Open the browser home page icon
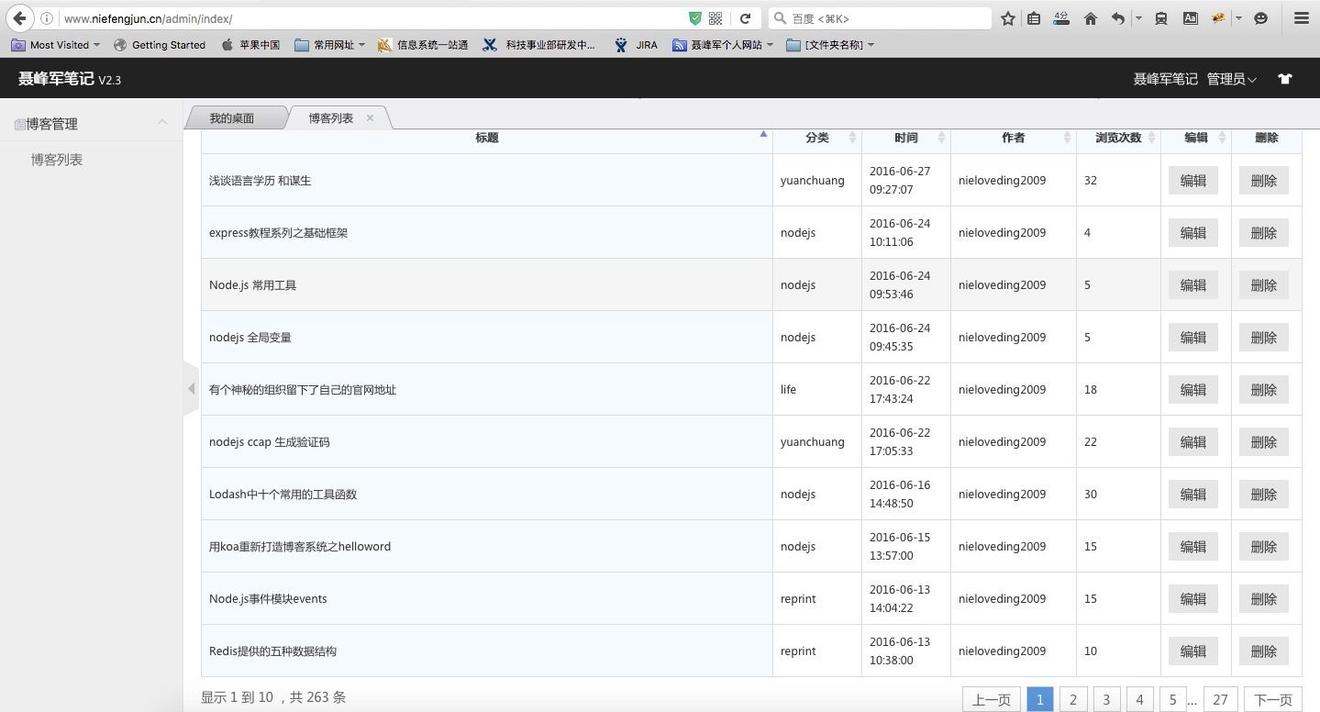Viewport: 1320px width, 712px height. point(1090,18)
